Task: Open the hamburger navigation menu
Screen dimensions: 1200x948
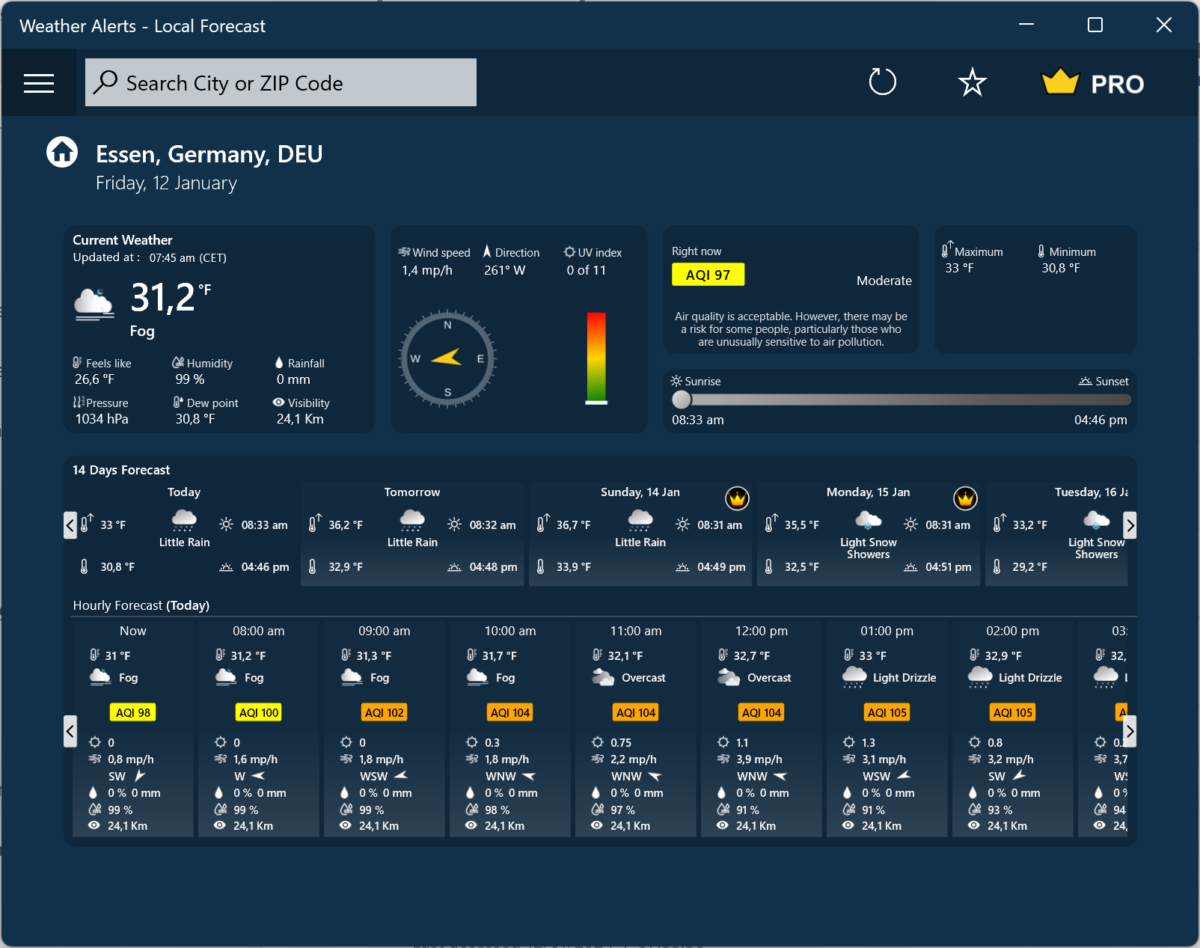Action: [38, 83]
